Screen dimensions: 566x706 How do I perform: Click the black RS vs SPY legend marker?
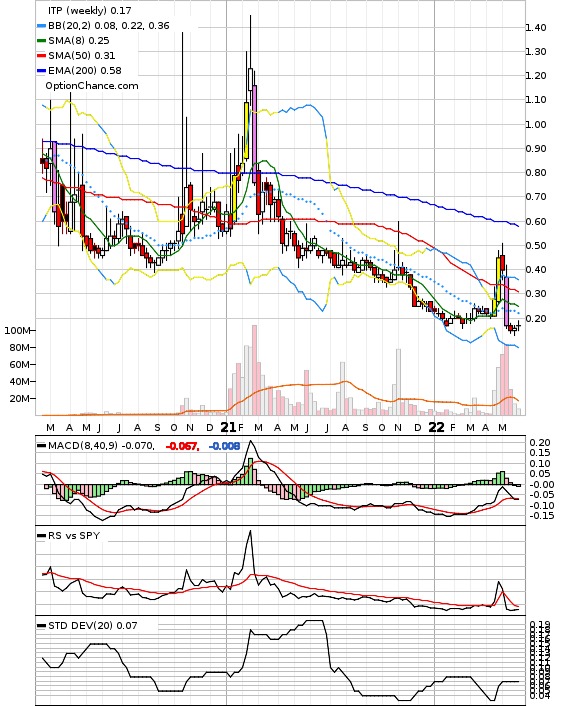pyautogui.click(x=41, y=536)
